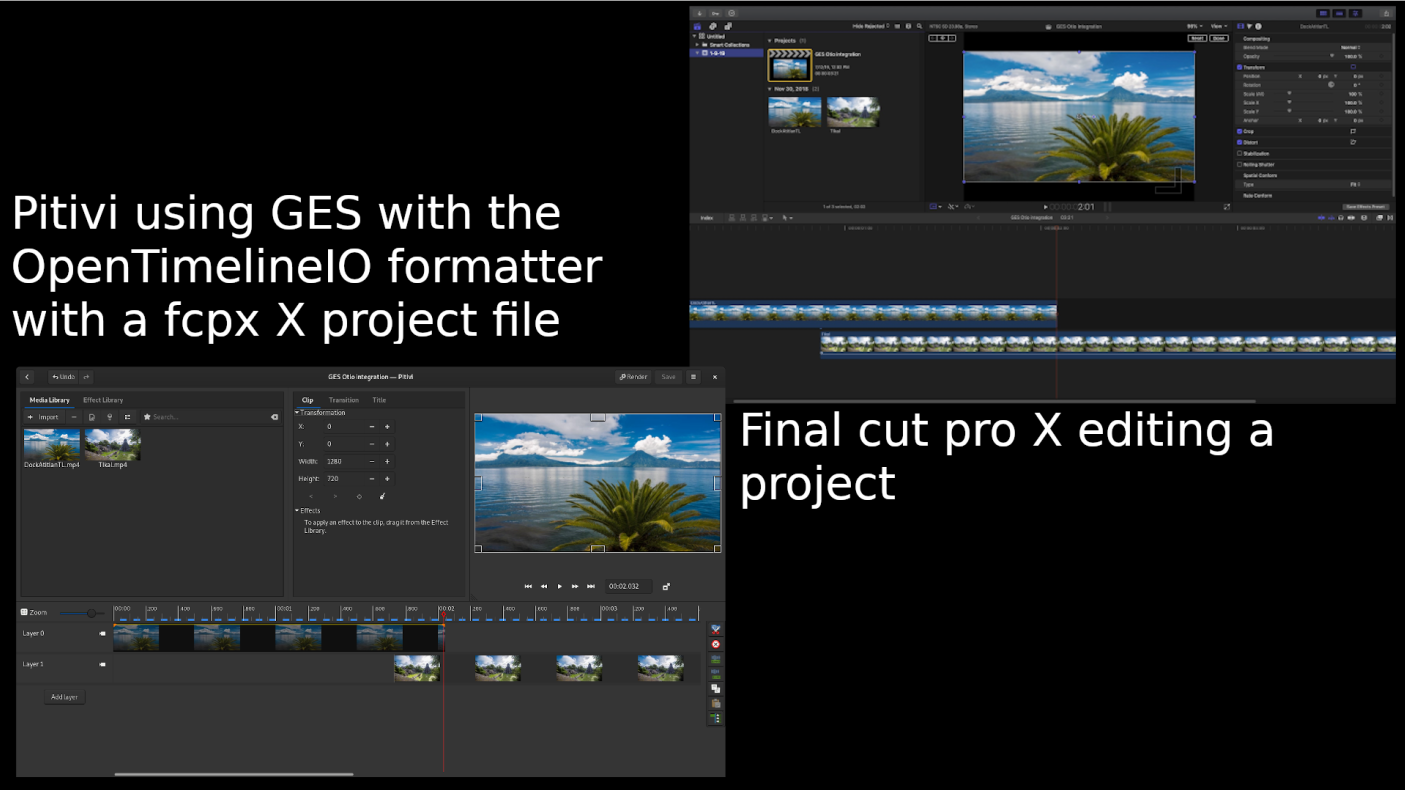Open the Title tab
This screenshot has height=790, width=1405.
click(x=379, y=400)
